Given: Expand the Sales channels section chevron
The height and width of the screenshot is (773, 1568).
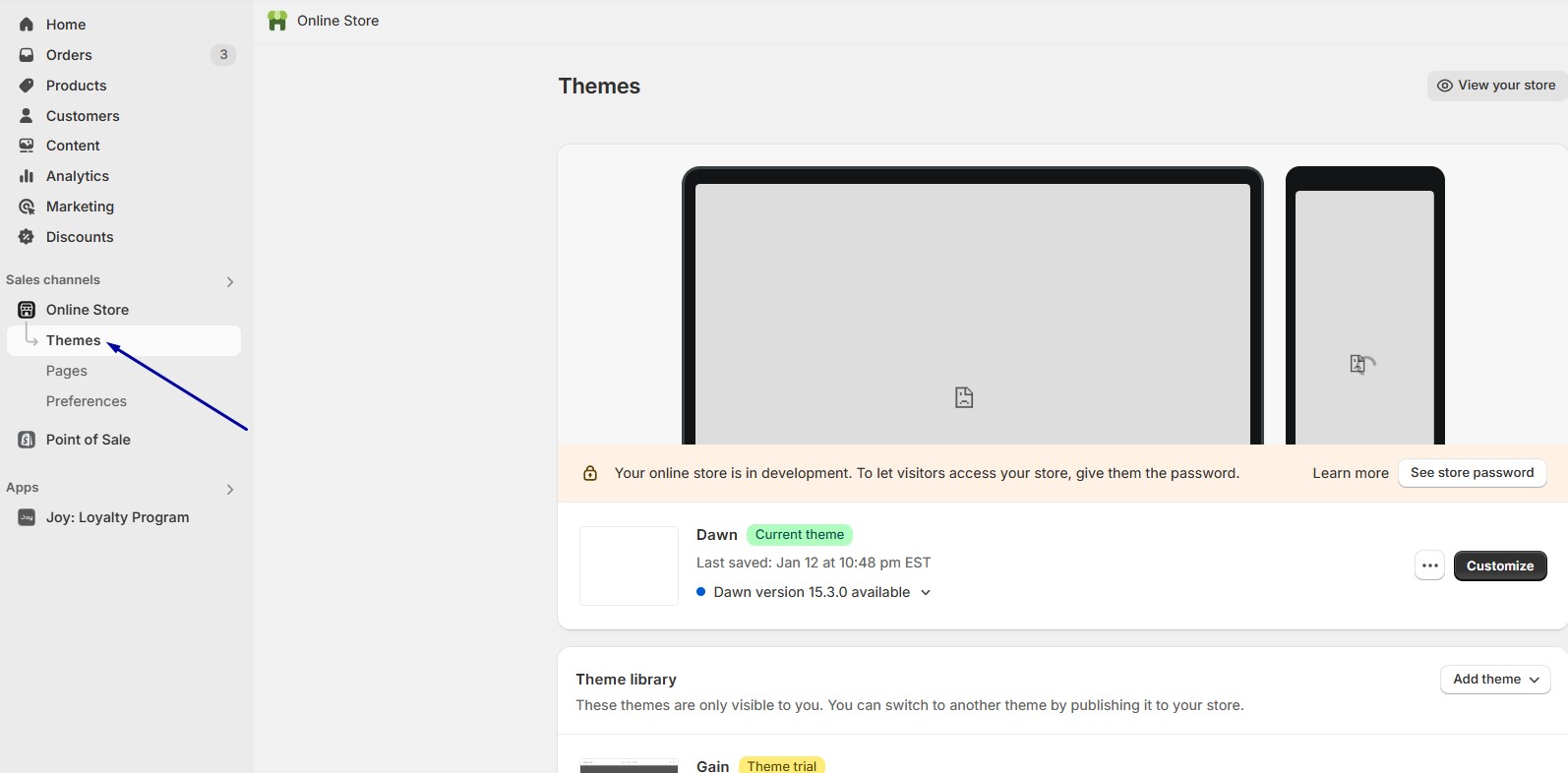Looking at the screenshot, I should (x=230, y=282).
